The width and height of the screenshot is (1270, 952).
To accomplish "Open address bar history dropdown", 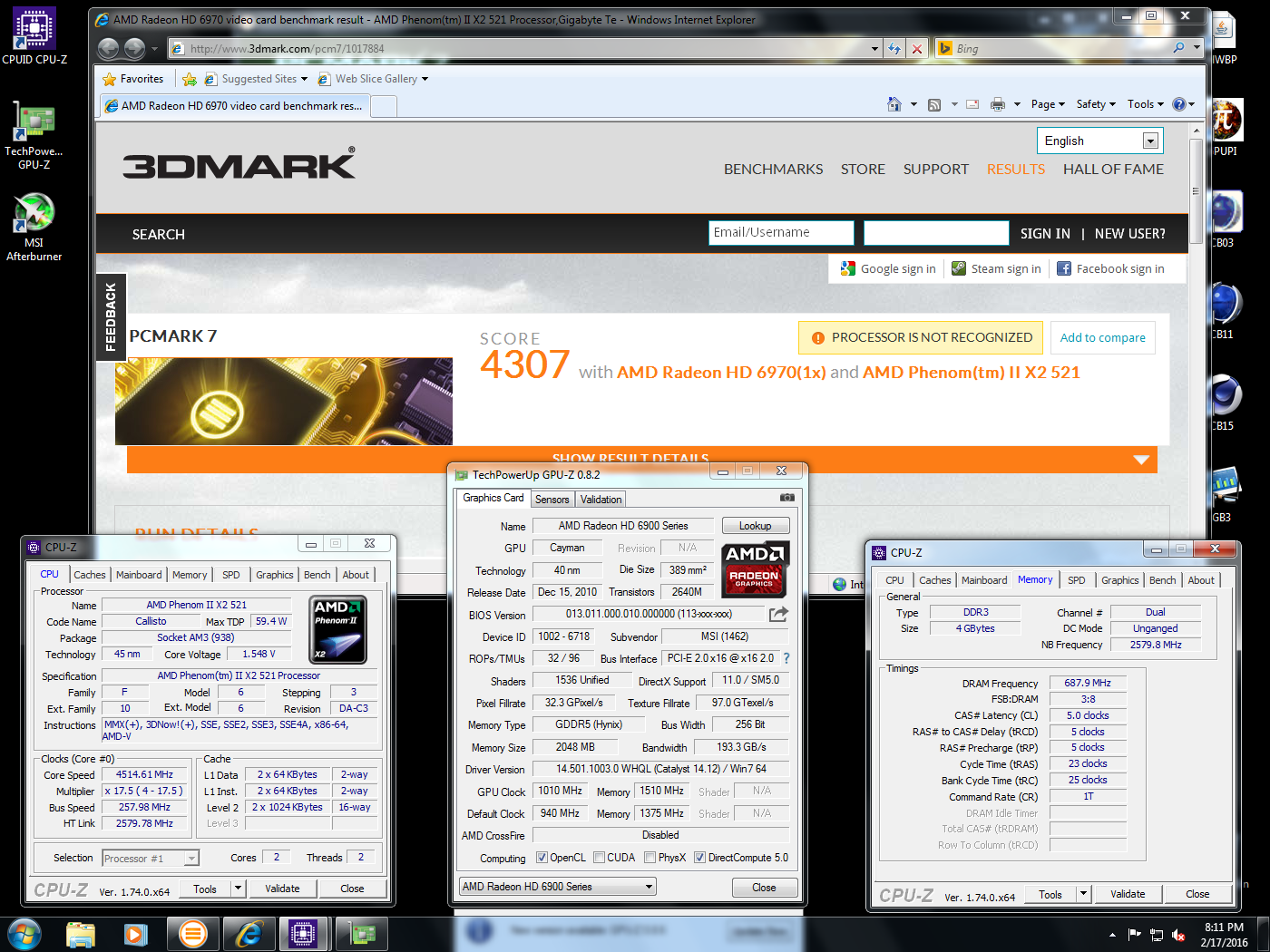I will coord(874,49).
